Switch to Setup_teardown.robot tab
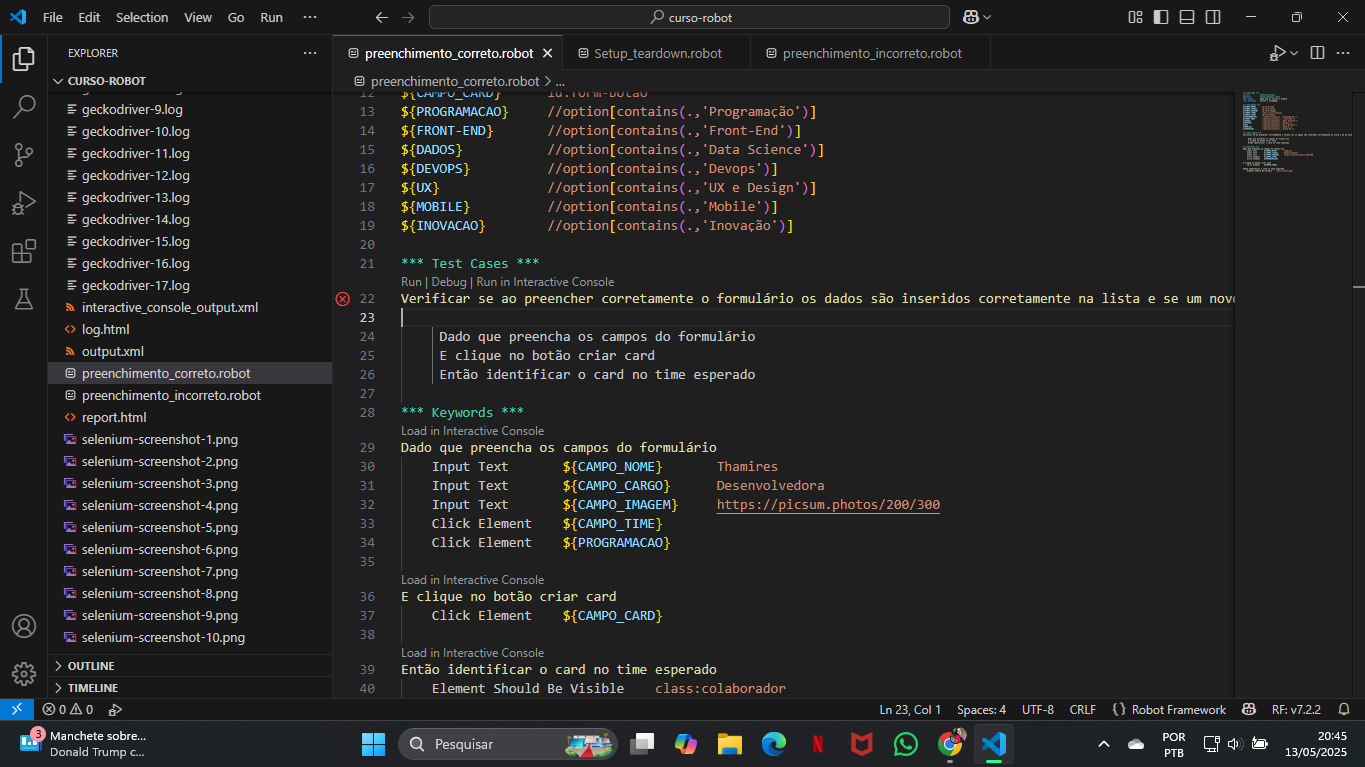1365x767 pixels. tap(657, 53)
